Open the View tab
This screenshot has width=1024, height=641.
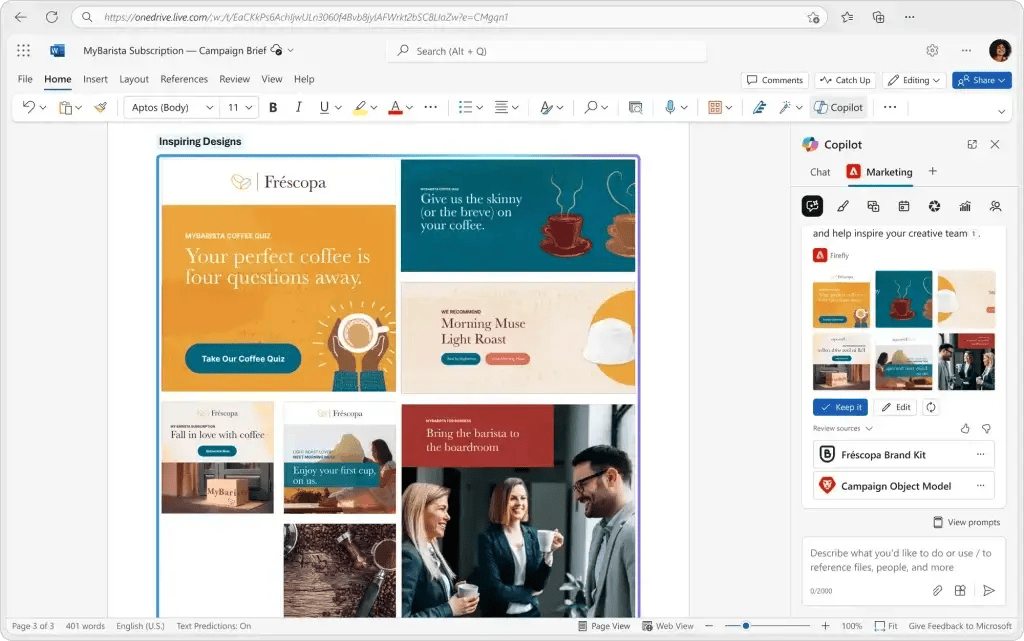272,79
